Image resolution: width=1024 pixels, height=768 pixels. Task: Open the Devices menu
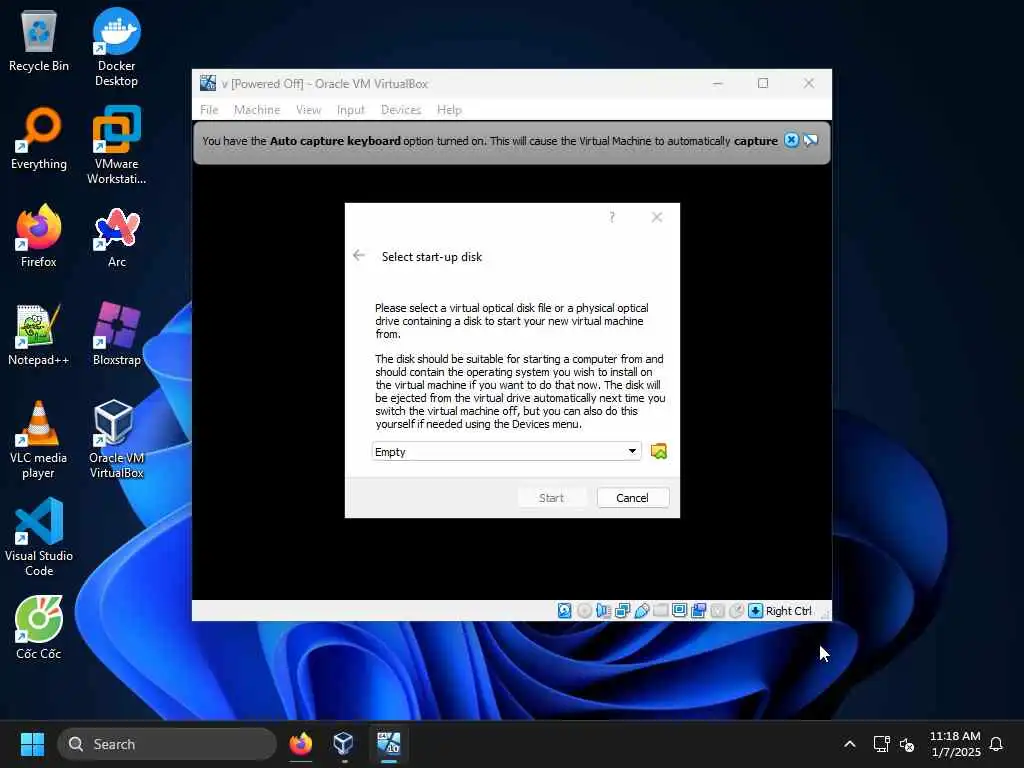[401, 110]
